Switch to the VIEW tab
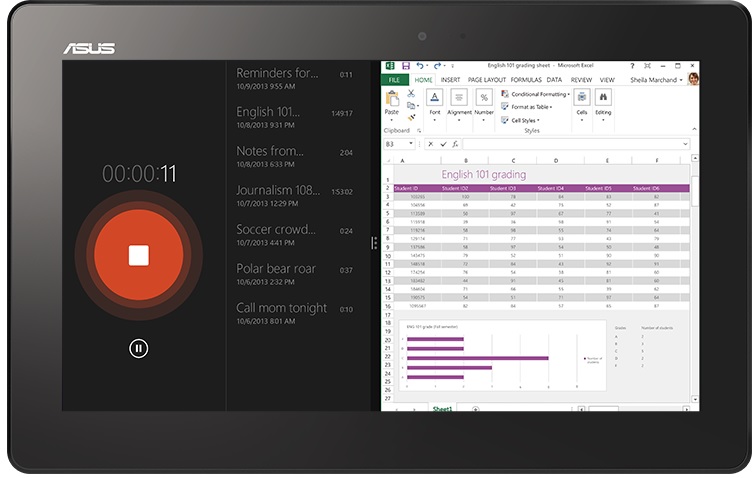This screenshot has height=478, width=756. tap(607, 80)
